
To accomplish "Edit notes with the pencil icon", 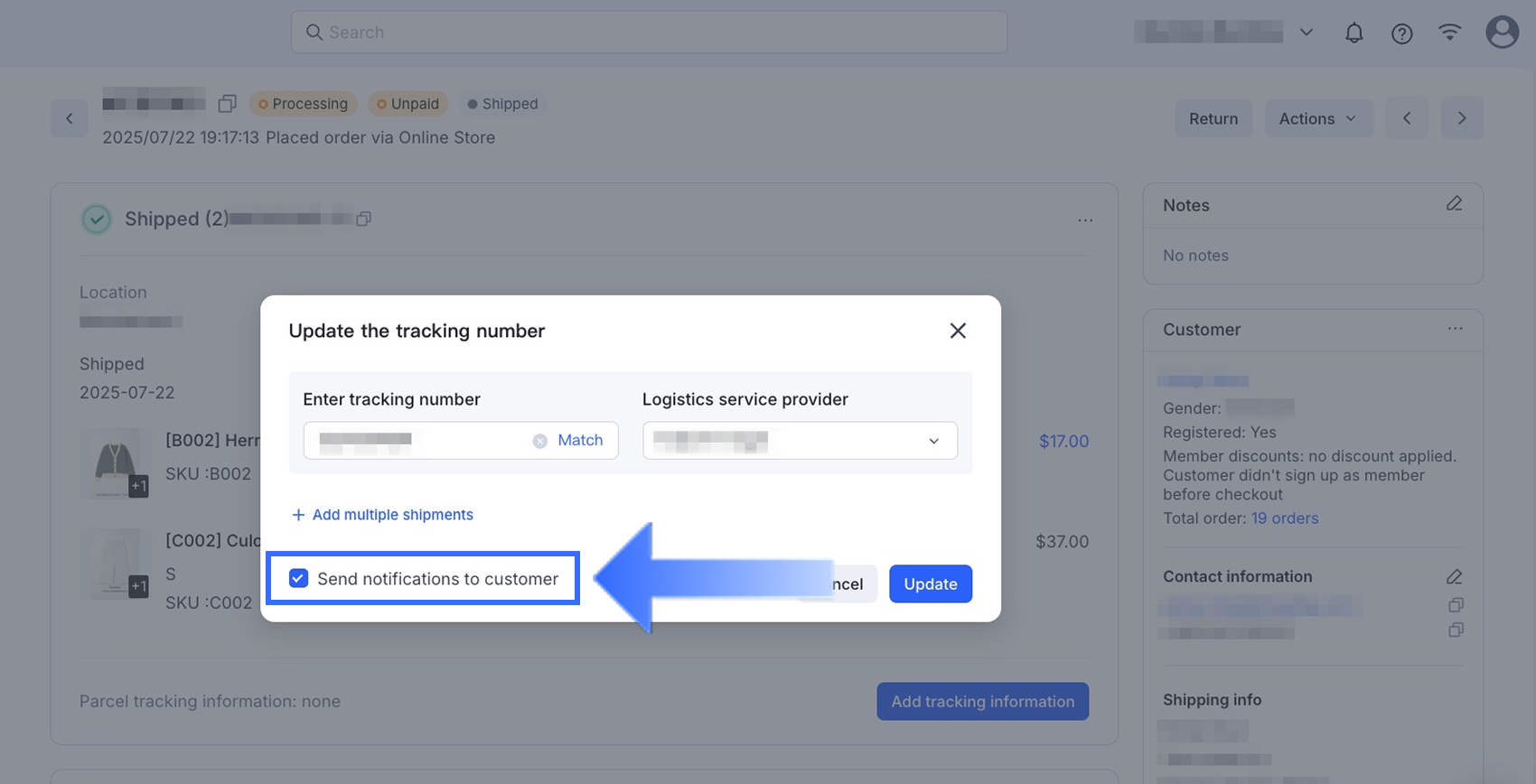I will [1454, 204].
